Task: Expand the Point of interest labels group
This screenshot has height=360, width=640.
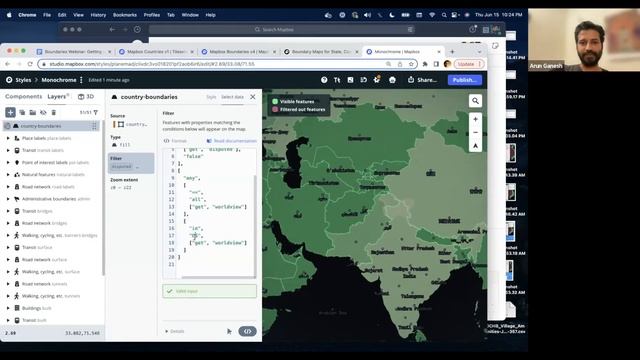Action: click(x=8, y=162)
